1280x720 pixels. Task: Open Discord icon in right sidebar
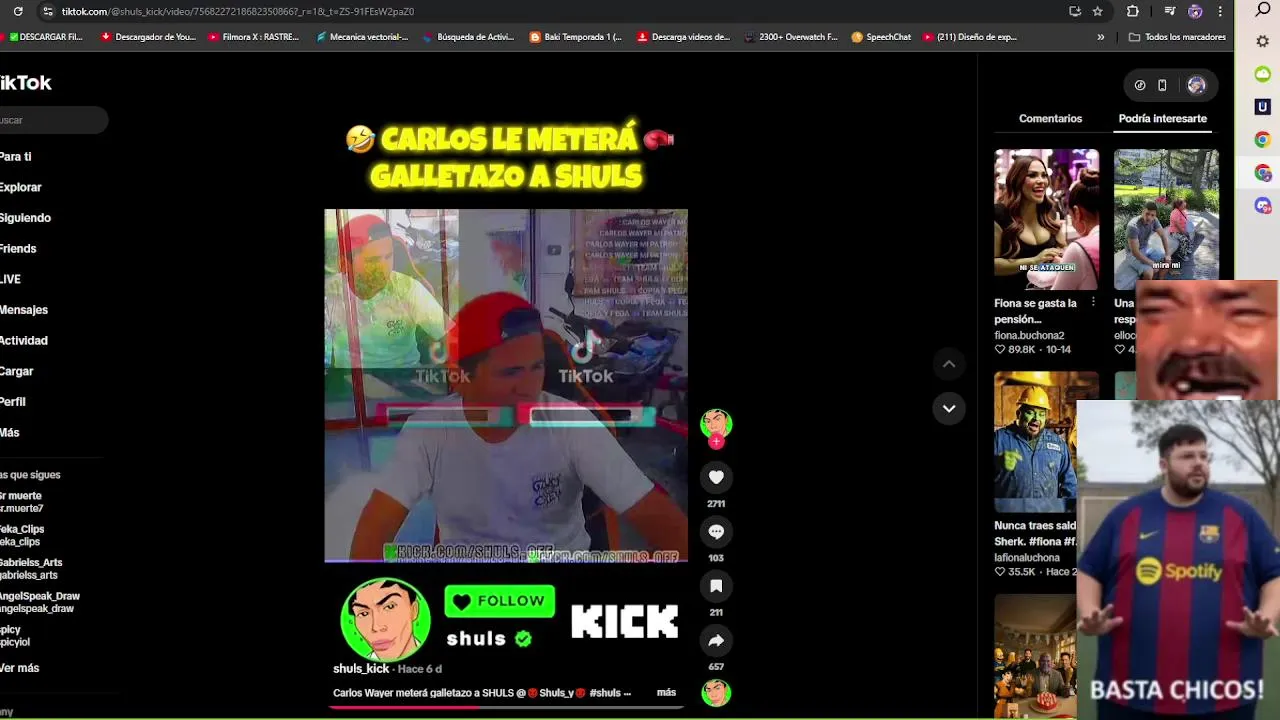(x=1263, y=205)
